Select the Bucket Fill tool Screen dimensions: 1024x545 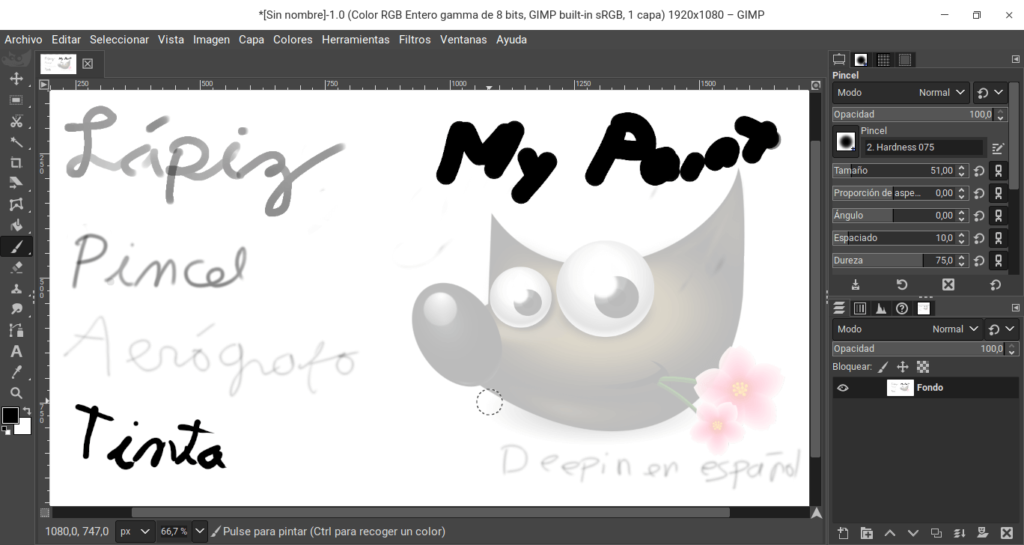coord(16,226)
